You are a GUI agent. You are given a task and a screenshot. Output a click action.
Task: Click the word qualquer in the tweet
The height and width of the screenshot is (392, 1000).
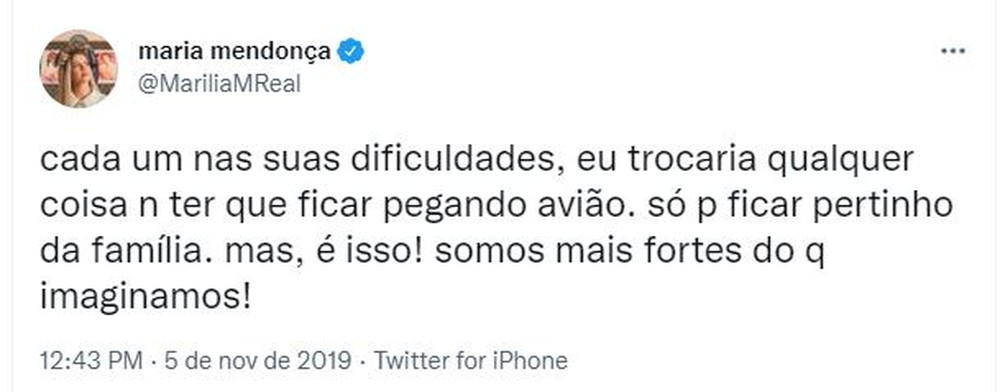pyautogui.click(x=839, y=161)
